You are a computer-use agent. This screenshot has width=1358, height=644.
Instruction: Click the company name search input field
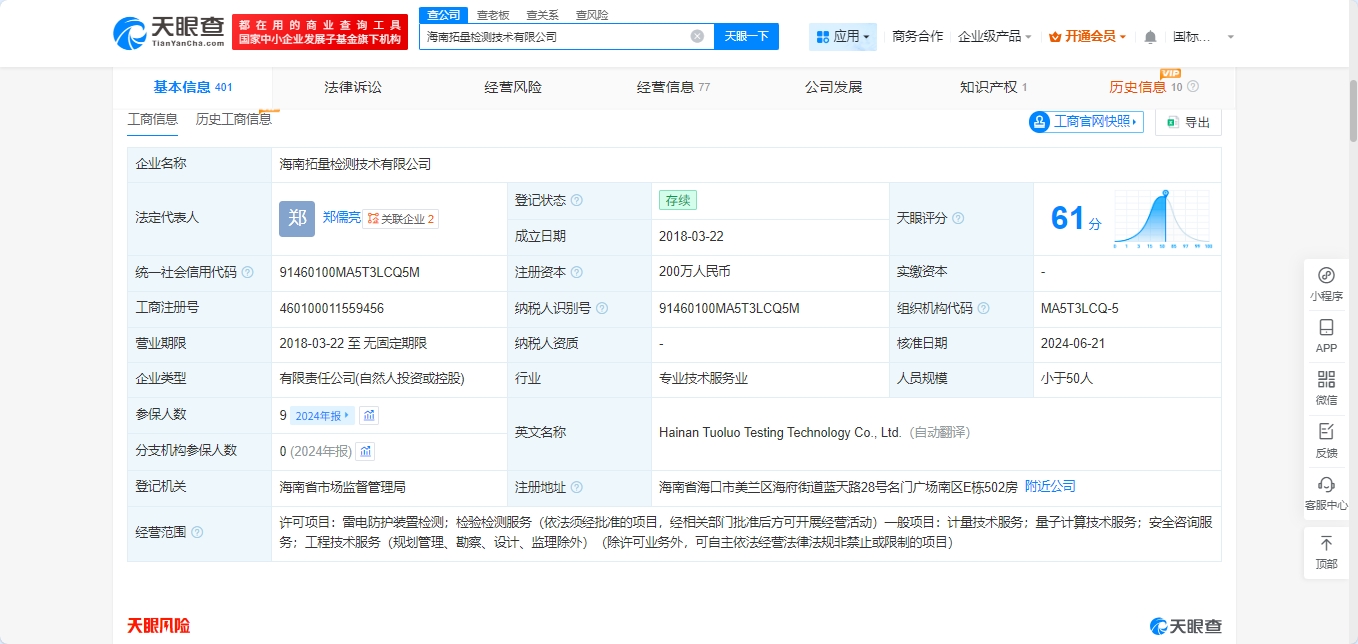pyautogui.click(x=554, y=37)
